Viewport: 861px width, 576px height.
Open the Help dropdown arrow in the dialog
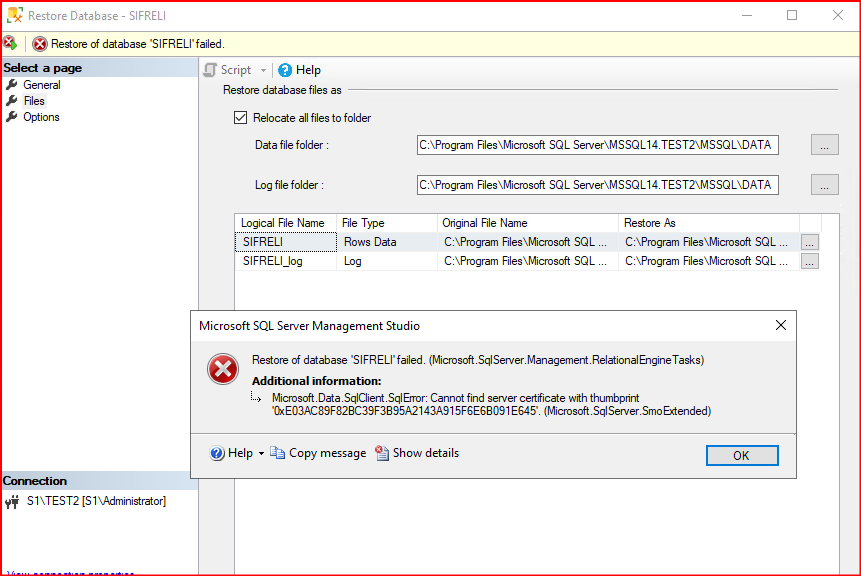pos(261,454)
